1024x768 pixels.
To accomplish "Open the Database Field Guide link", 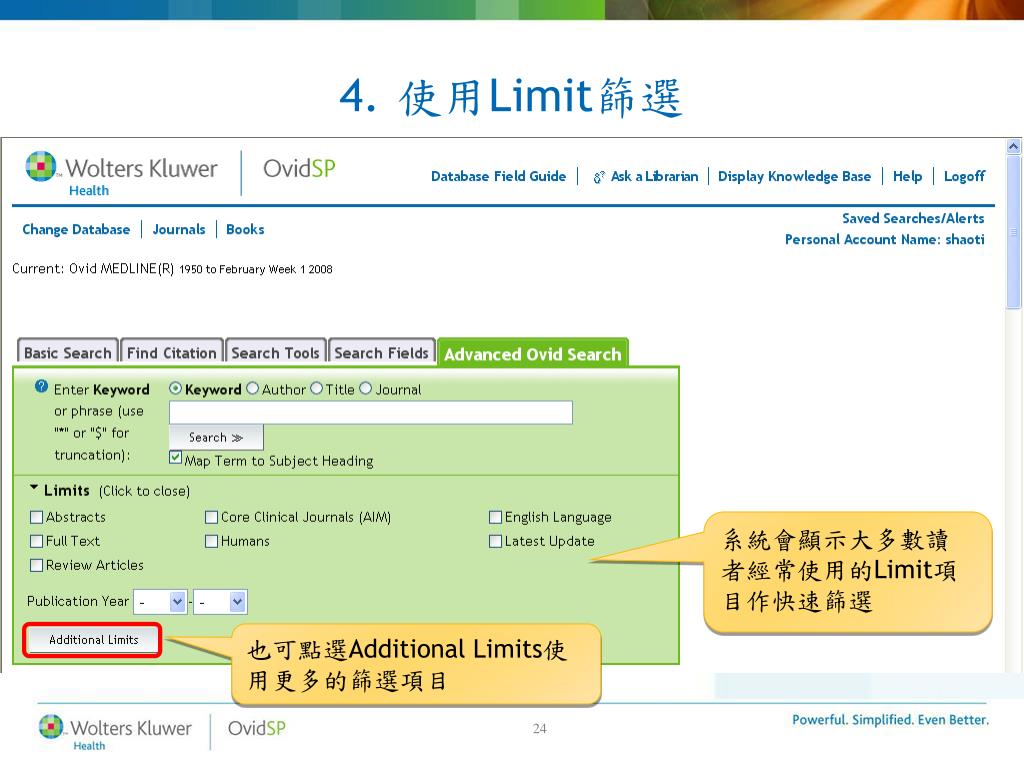I will (x=498, y=176).
